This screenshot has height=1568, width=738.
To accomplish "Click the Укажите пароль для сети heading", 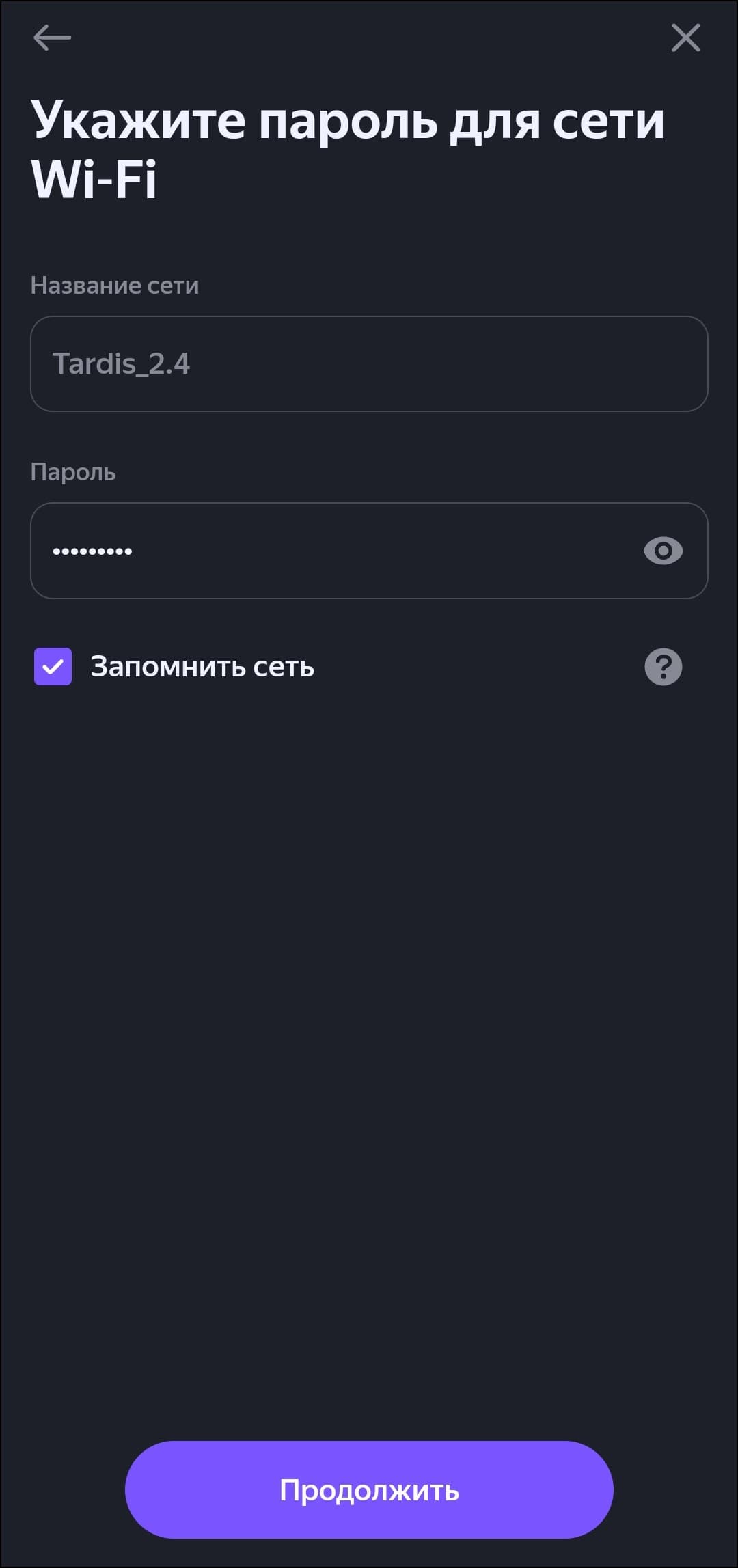I will (x=347, y=122).
